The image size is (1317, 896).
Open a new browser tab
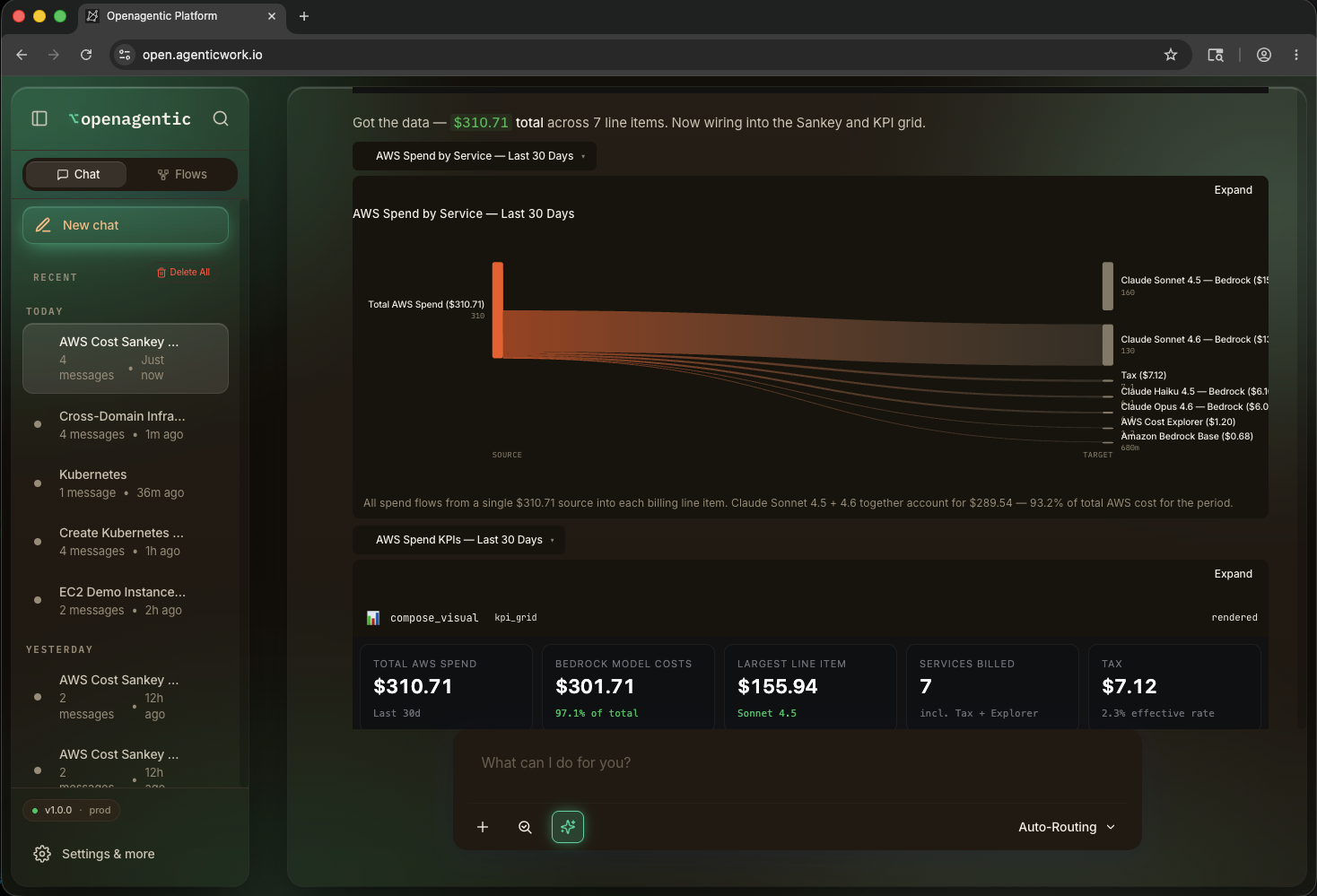tap(304, 16)
